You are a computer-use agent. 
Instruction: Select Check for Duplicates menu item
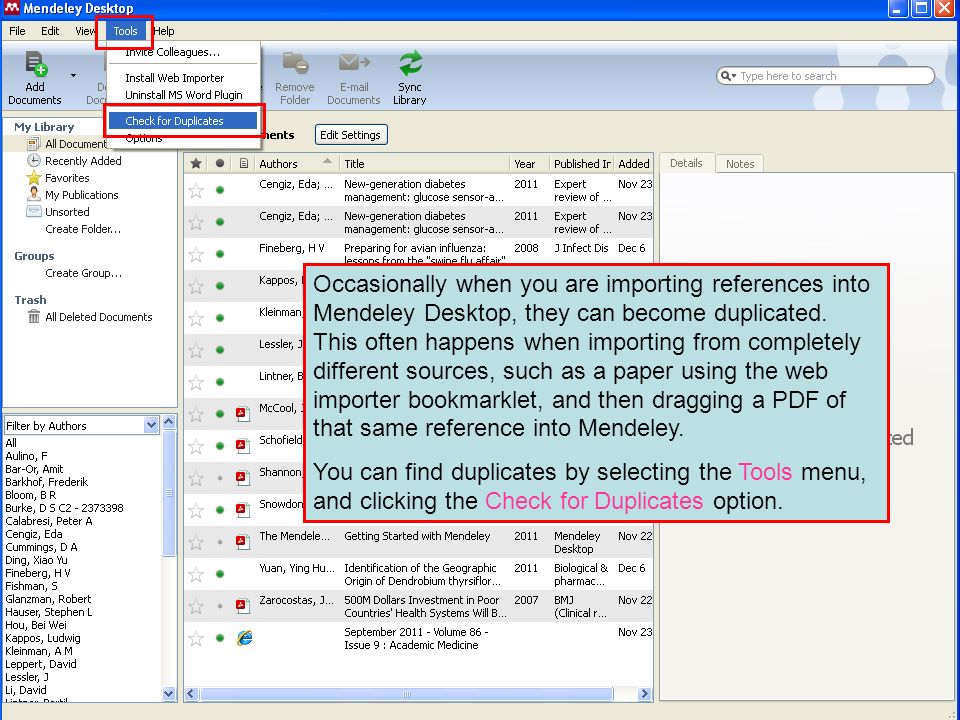(x=183, y=121)
